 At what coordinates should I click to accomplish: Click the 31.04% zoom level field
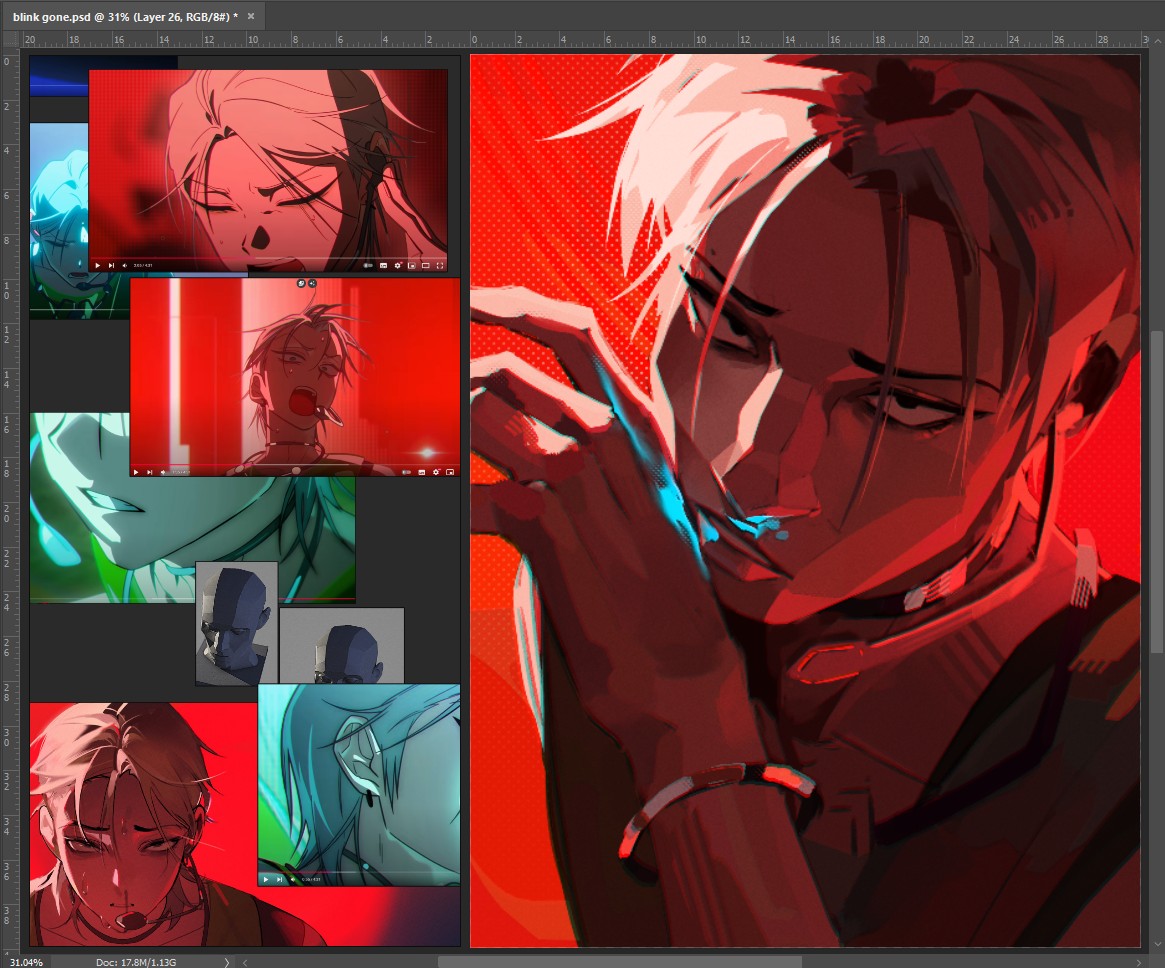pyautogui.click(x=24, y=962)
